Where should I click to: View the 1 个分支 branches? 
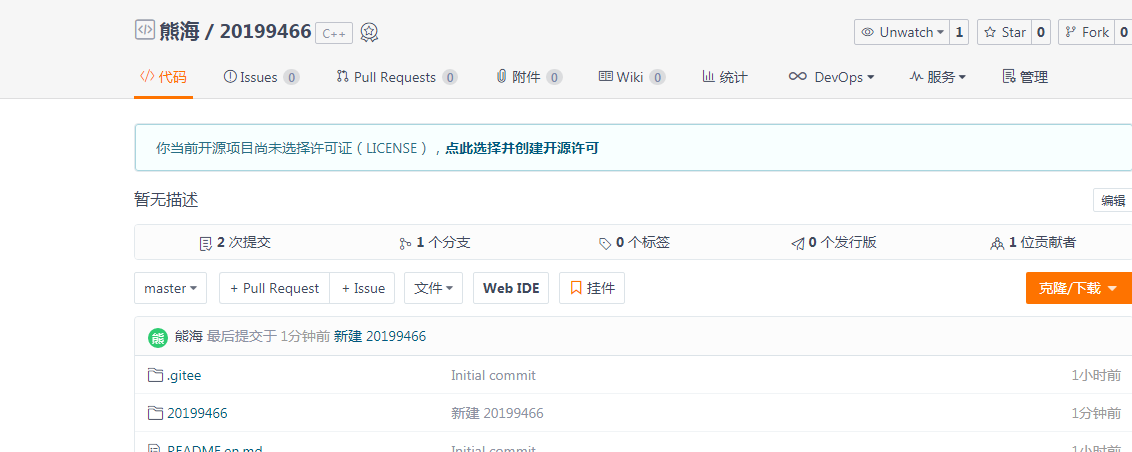[x=435, y=243]
